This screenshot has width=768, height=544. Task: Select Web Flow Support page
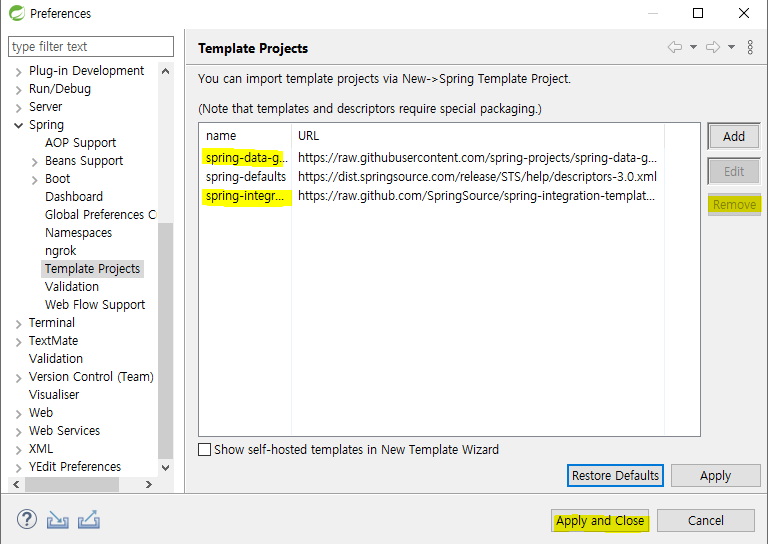(x=95, y=305)
